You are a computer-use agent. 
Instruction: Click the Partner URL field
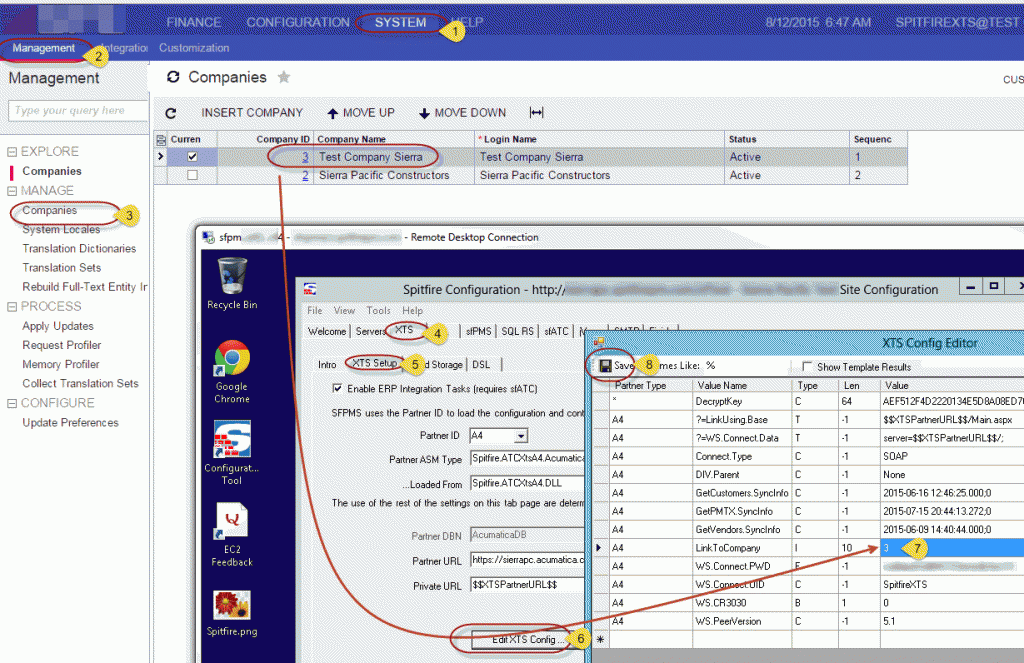point(527,560)
